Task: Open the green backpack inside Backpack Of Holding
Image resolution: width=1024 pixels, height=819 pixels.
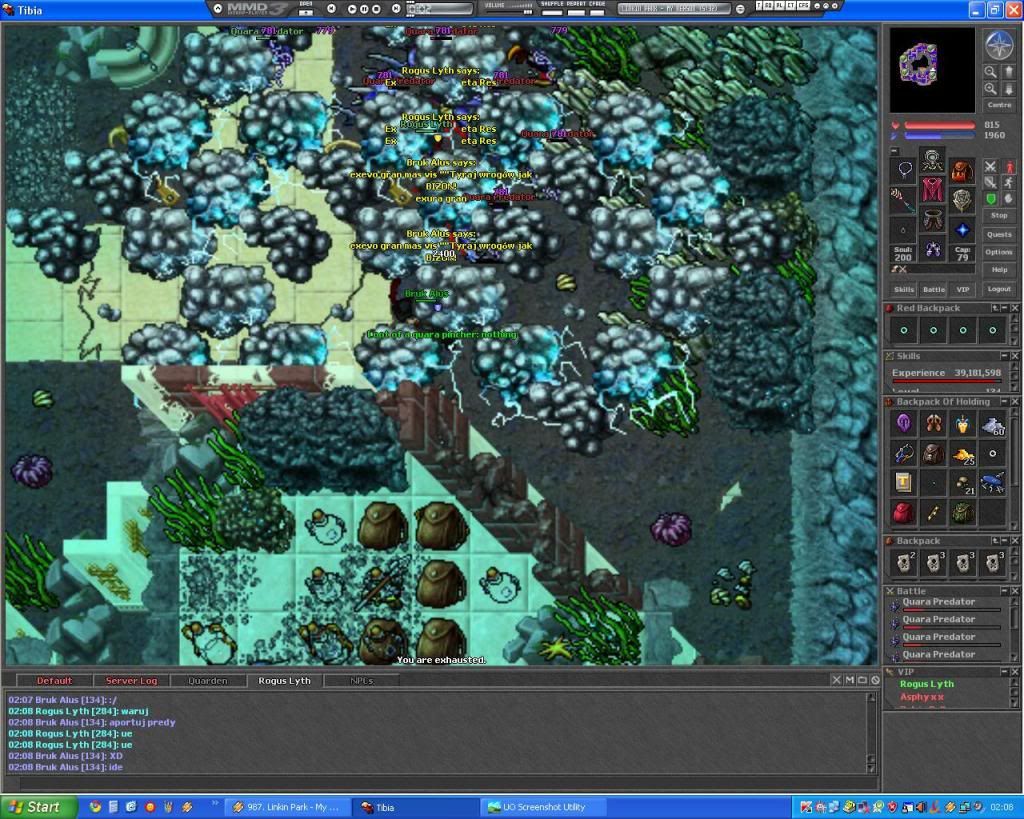Action: coord(963,513)
